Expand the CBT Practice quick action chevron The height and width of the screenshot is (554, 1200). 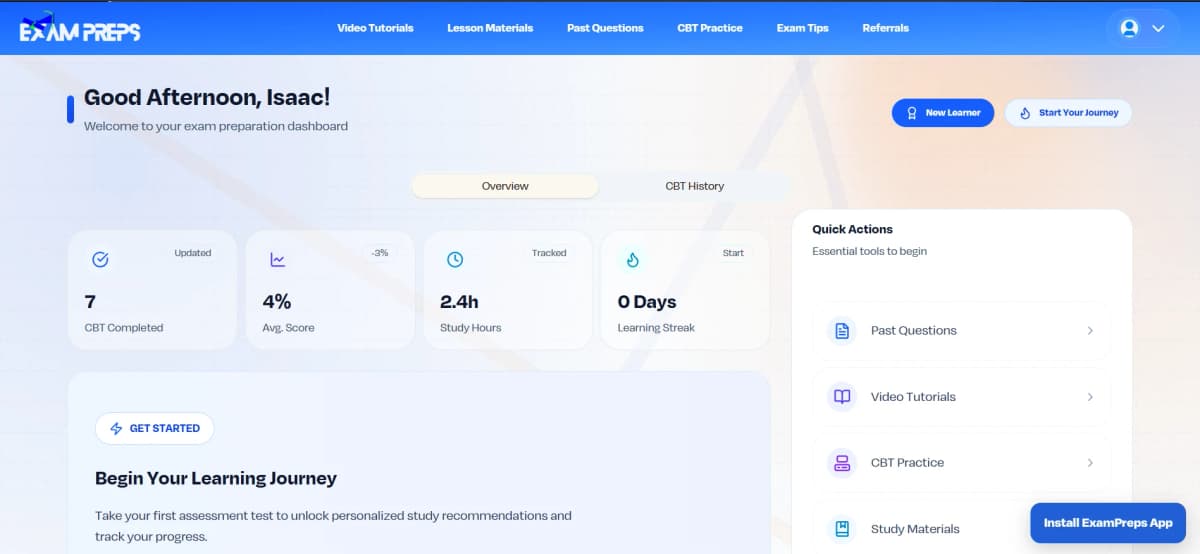[1090, 463]
